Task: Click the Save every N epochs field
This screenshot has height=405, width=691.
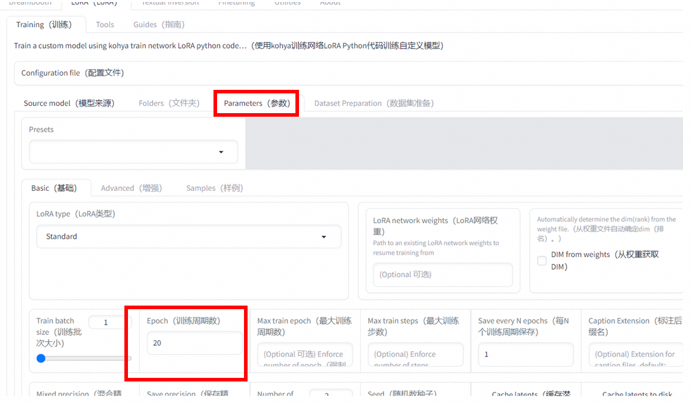Action: click(526, 354)
